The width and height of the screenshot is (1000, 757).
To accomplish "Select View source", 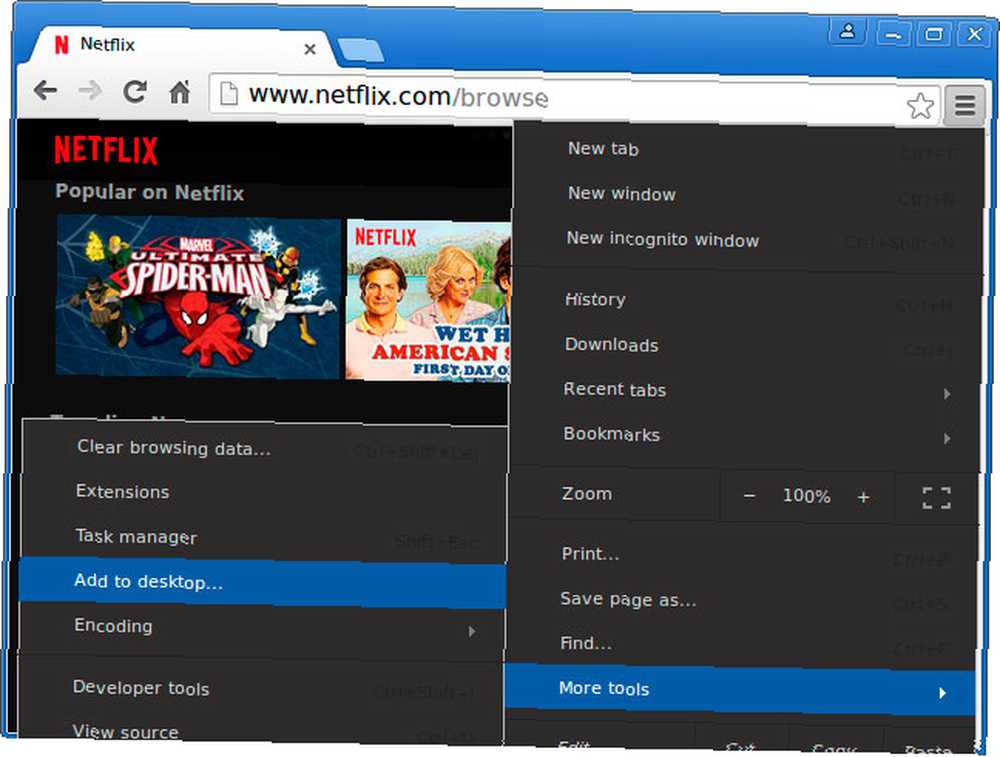I will pyautogui.click(x=260, y=730).
